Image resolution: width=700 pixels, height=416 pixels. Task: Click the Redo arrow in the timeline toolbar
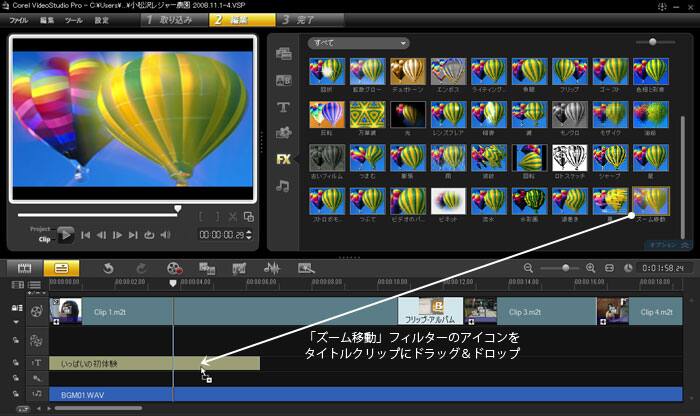click(x=141, y=268)
